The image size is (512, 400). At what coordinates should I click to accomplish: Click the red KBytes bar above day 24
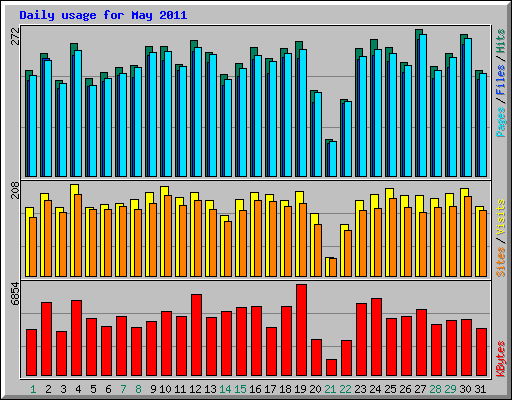[376, 337]
